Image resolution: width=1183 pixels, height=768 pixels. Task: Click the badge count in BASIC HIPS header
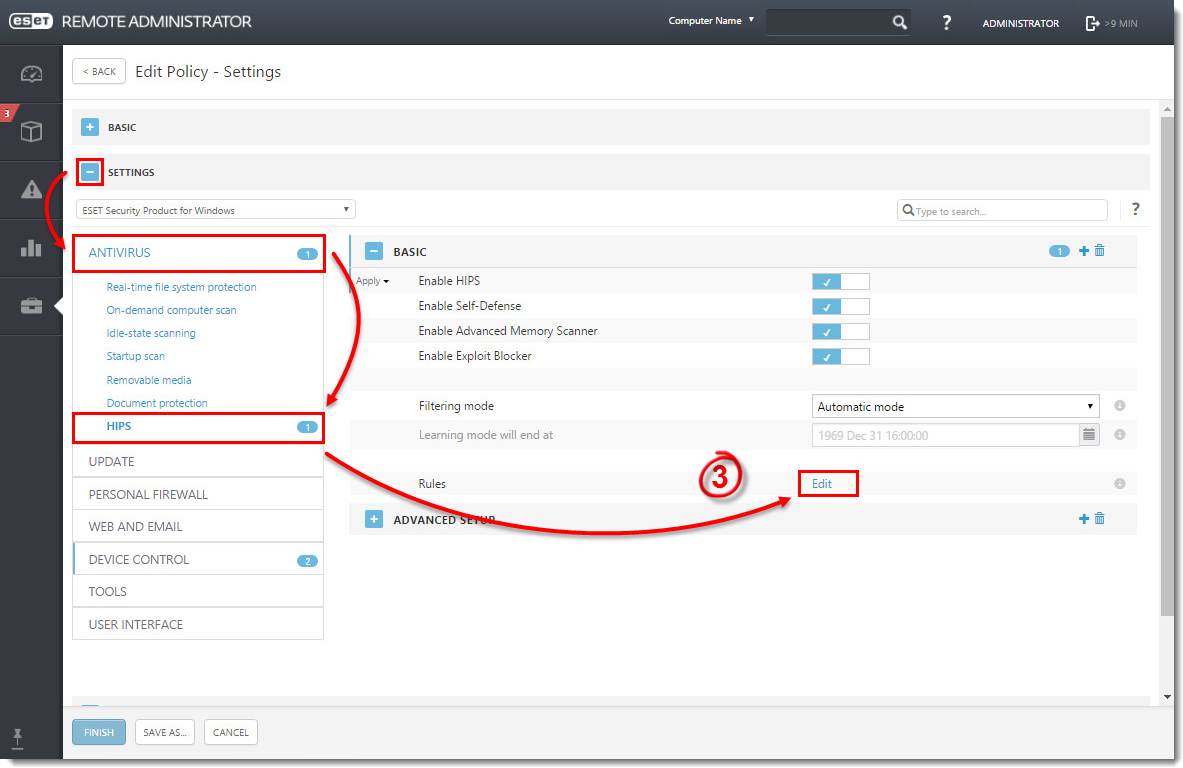pyautogui.click(x=1059, y=251)
